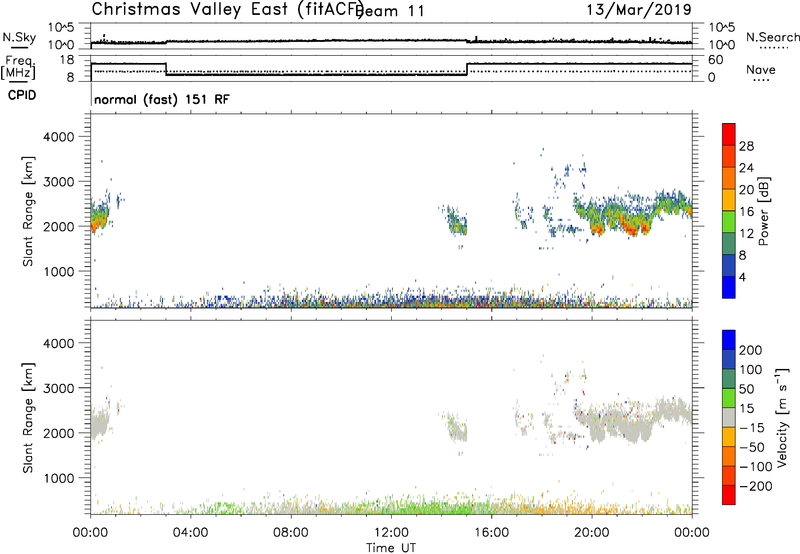Click the 'N.Sky' legend label
This screenshot has height=554, width=800.
coord(19,37)
